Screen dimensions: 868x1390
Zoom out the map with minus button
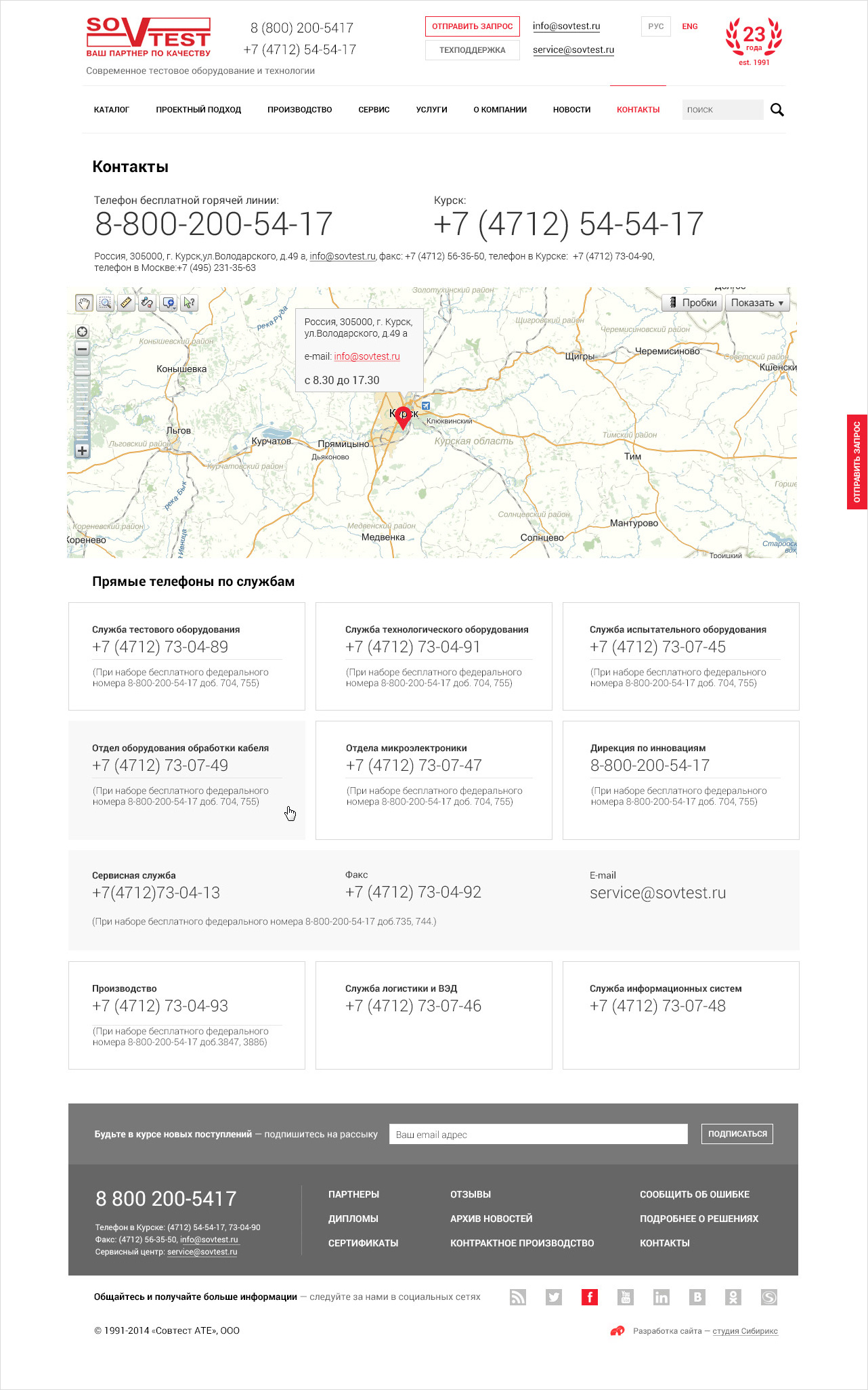click(82, 349)
